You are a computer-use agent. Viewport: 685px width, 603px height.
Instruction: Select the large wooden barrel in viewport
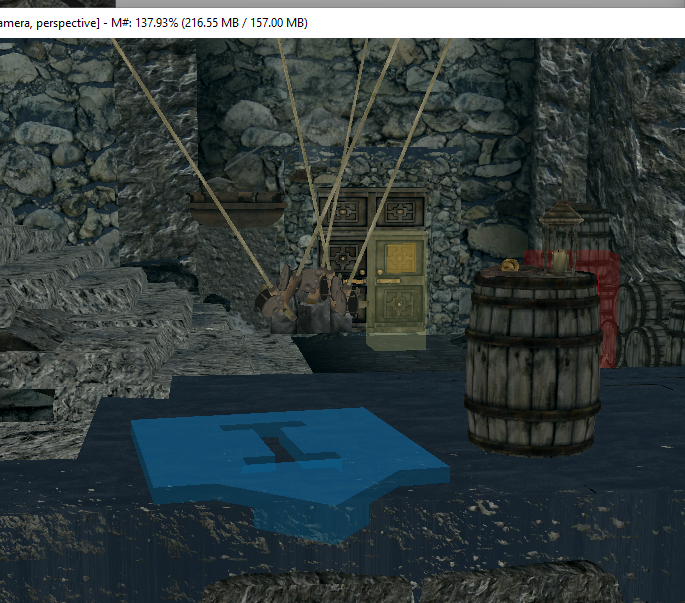coord(533,363)
